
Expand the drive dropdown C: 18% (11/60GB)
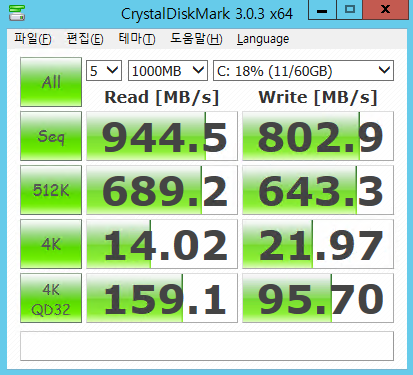tap(303, 71)
